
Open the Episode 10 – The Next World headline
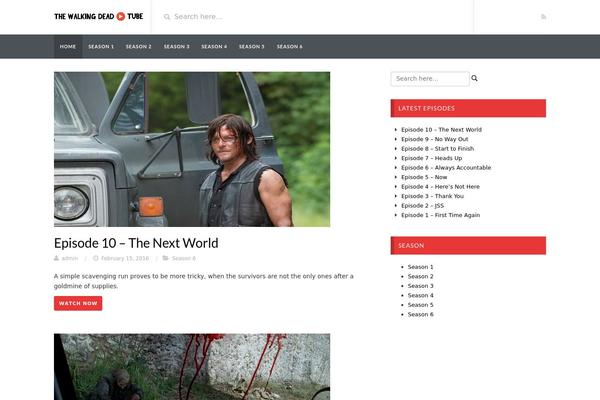click(x=136, y=243)
